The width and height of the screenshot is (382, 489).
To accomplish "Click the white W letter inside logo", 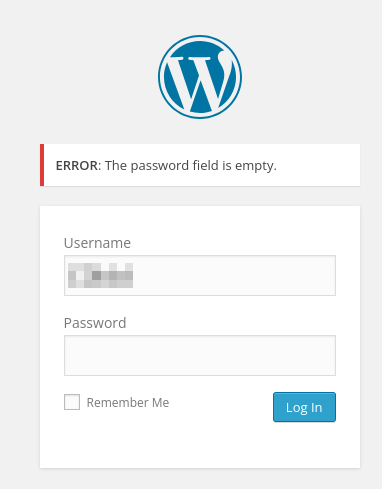I will click(x=200, y=82).
